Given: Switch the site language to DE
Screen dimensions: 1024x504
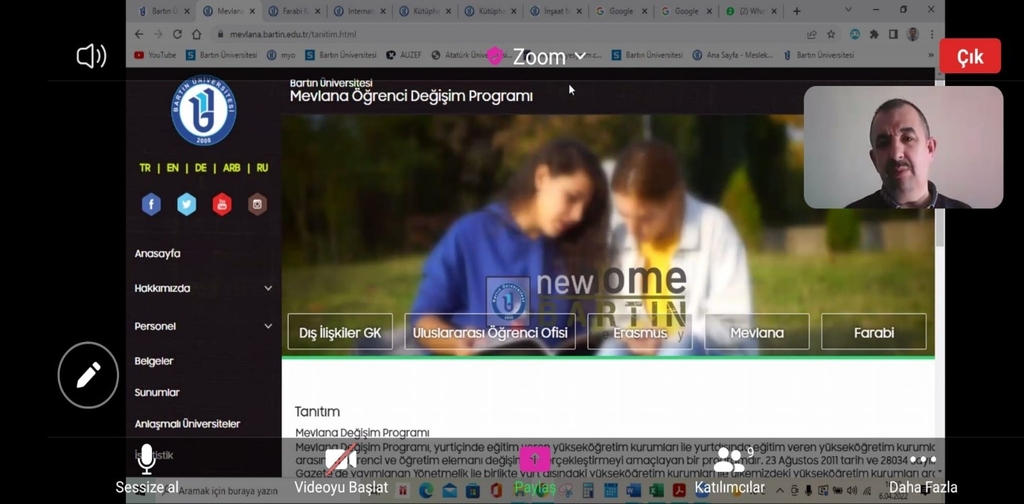Looking at the screenshot, I should tap(200, 168).
